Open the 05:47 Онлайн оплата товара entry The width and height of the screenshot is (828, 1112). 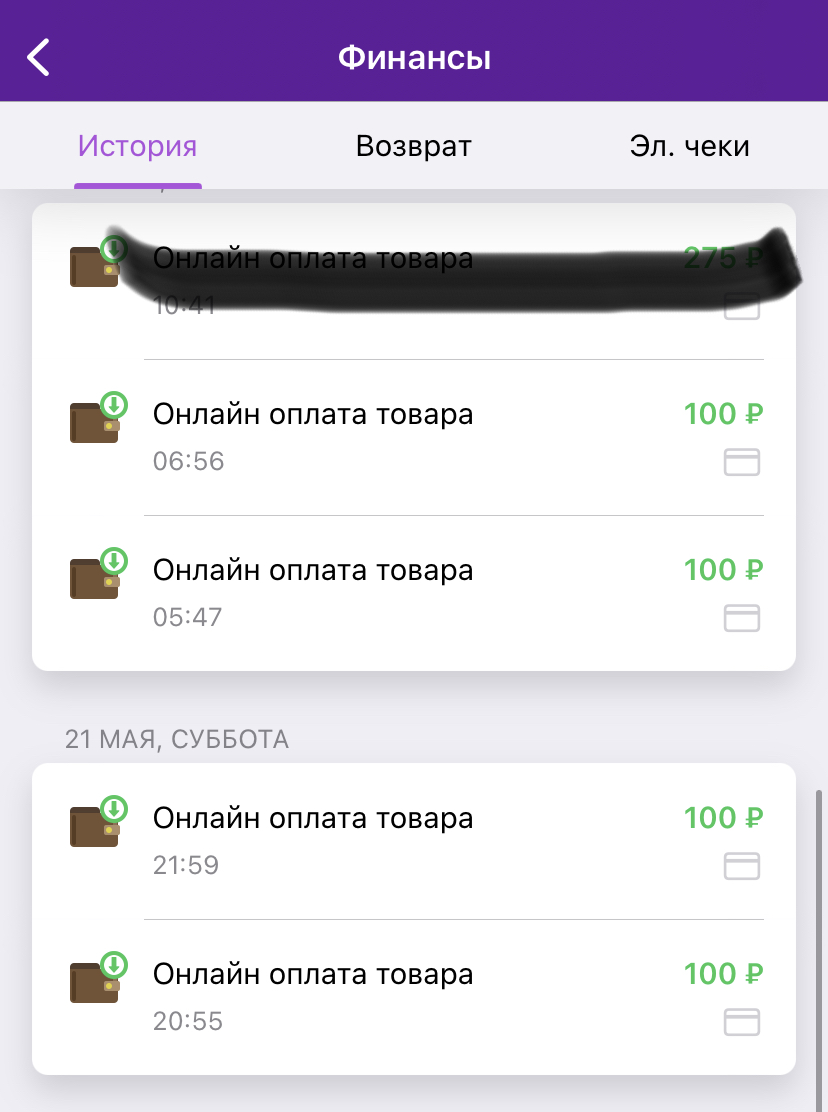coord(414,593)
